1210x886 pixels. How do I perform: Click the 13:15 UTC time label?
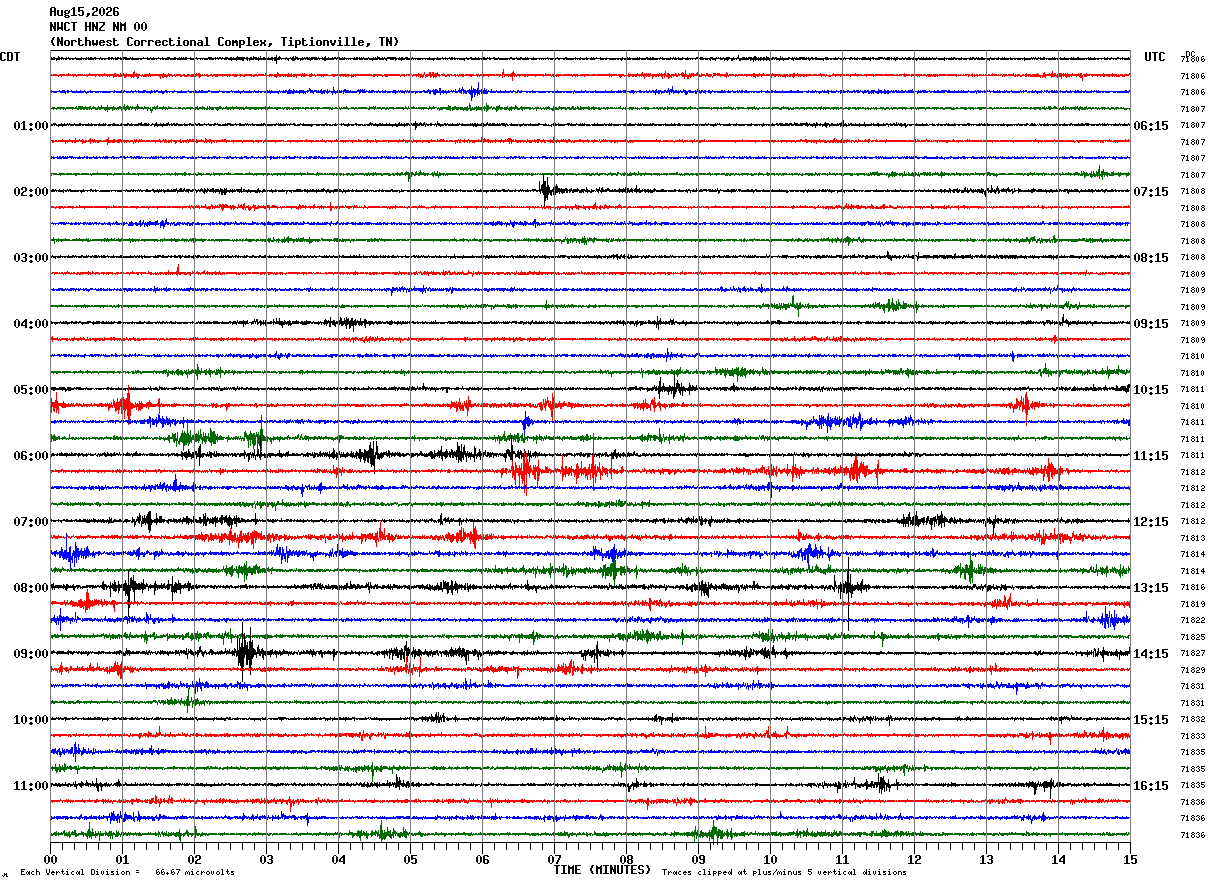(x=1151, y=588)
